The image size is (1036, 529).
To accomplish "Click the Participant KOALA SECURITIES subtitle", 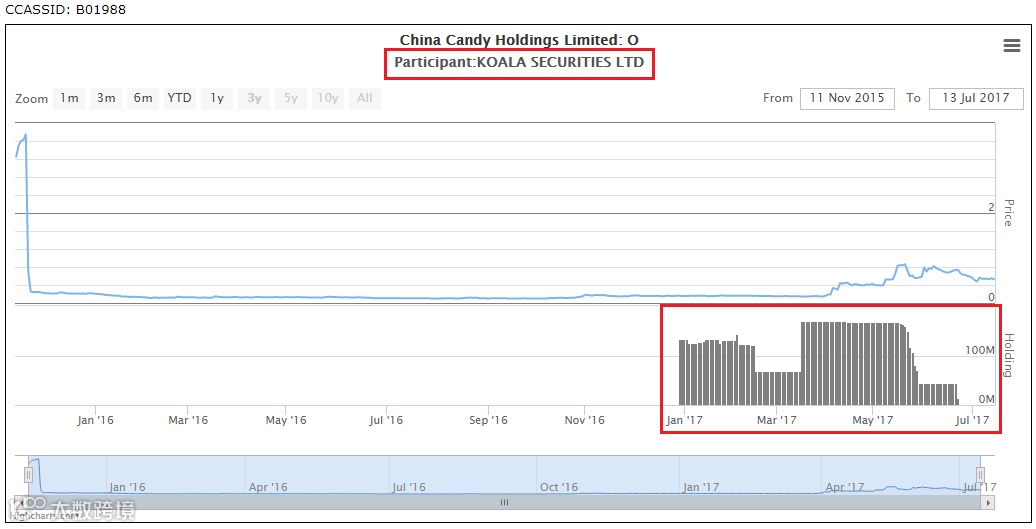I will [x=519, y=63].
